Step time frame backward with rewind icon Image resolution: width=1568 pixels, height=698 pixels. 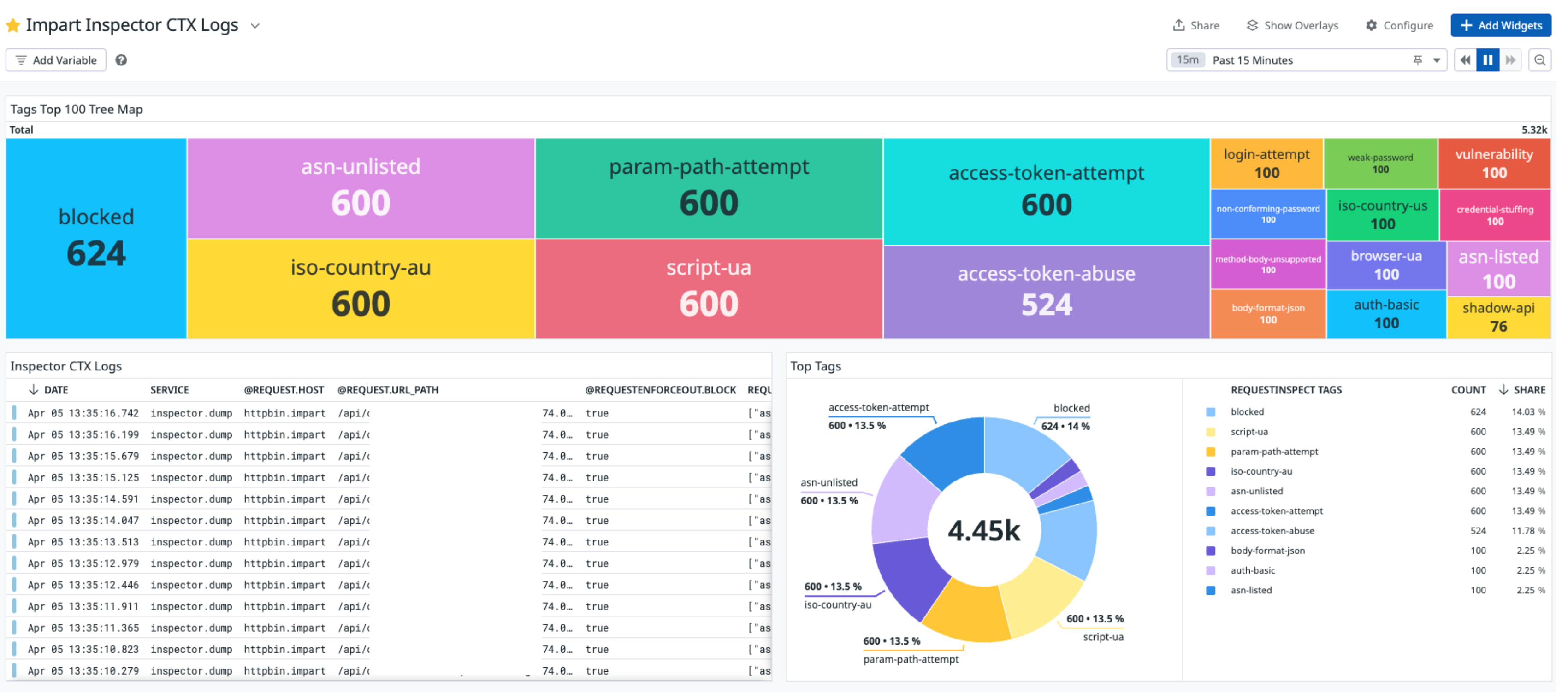(x=1466, y=60)
